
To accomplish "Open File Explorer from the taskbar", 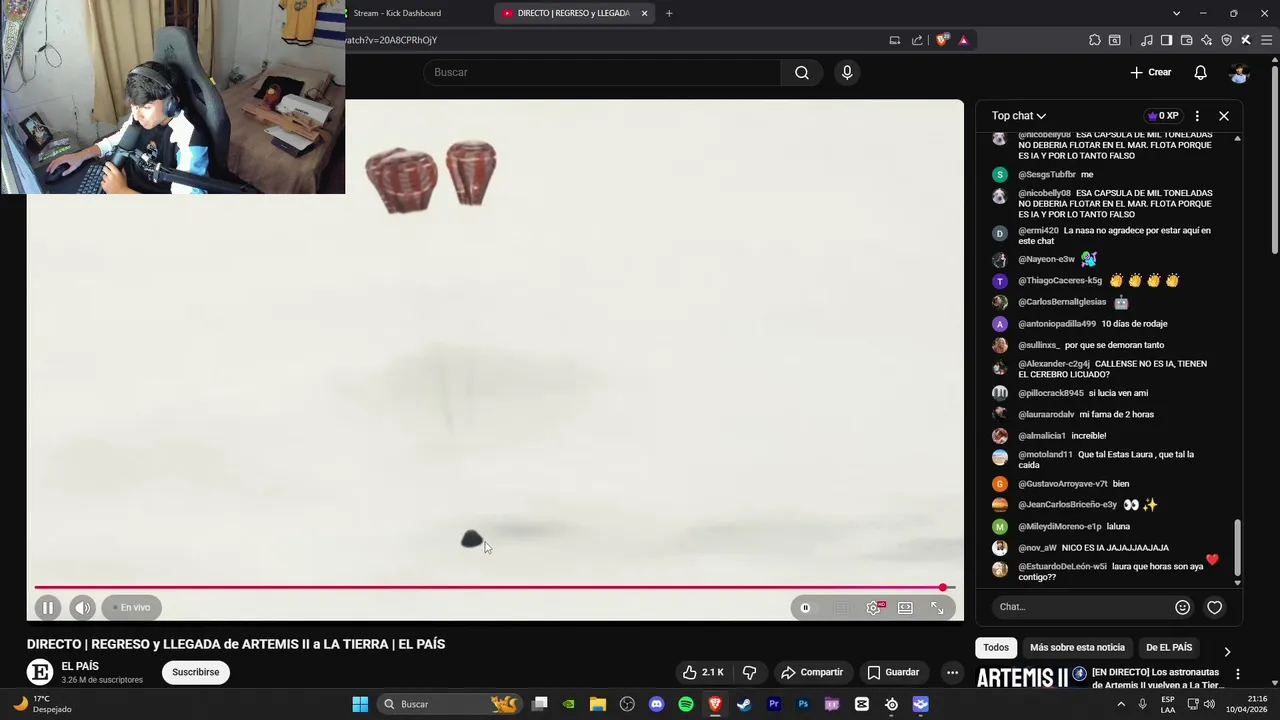I will [598, 704].
